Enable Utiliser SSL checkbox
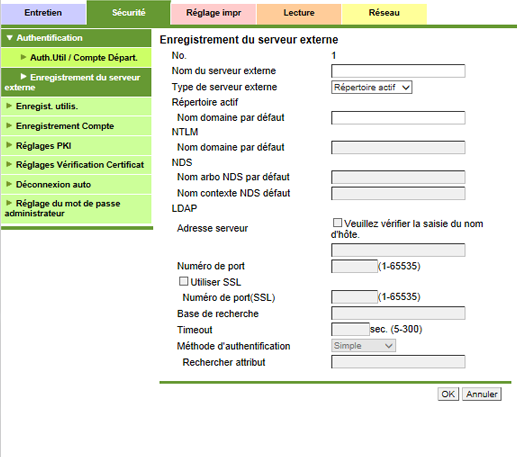This screenshot has width=517, height=457. [x=183, y=281]
